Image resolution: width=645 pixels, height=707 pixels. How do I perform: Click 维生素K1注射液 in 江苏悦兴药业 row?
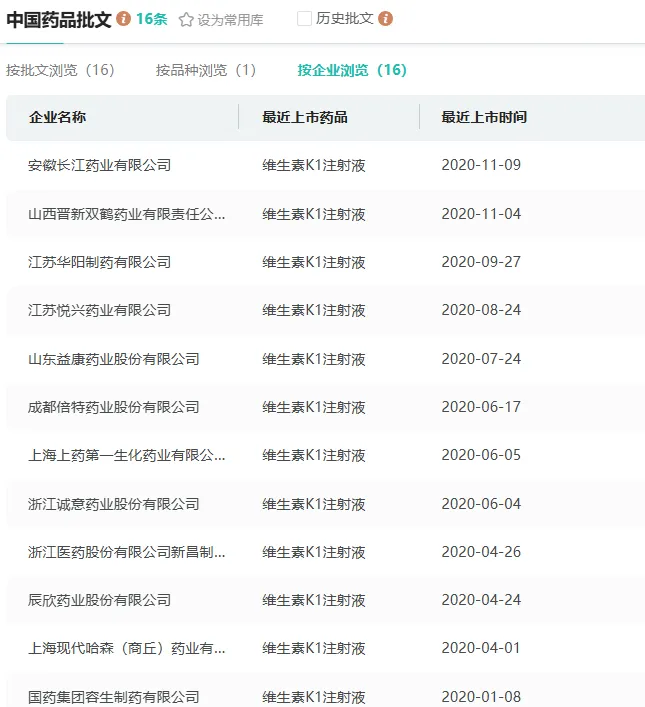pos(314,310)
